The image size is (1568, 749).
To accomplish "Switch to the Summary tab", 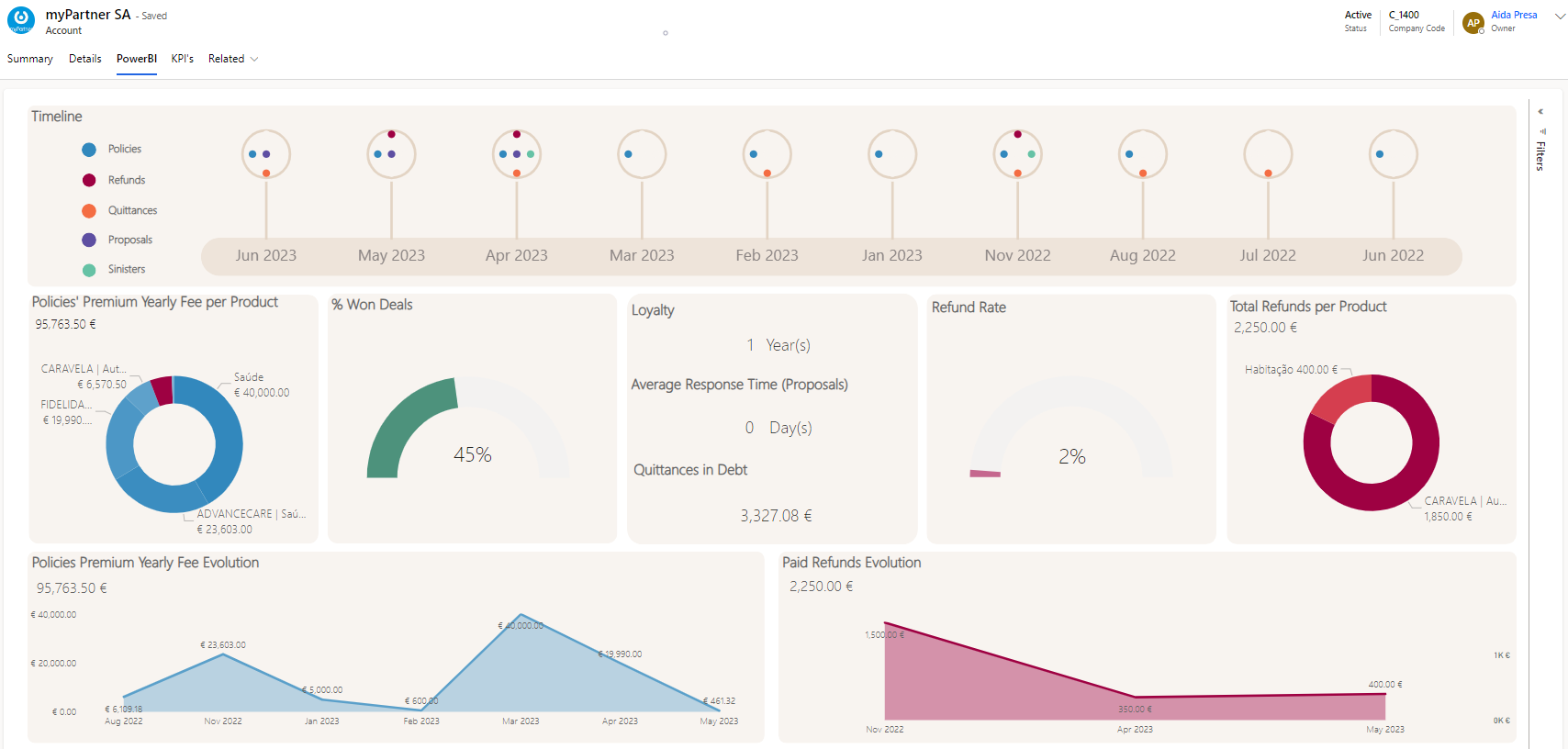I will (x=30, y=59).
